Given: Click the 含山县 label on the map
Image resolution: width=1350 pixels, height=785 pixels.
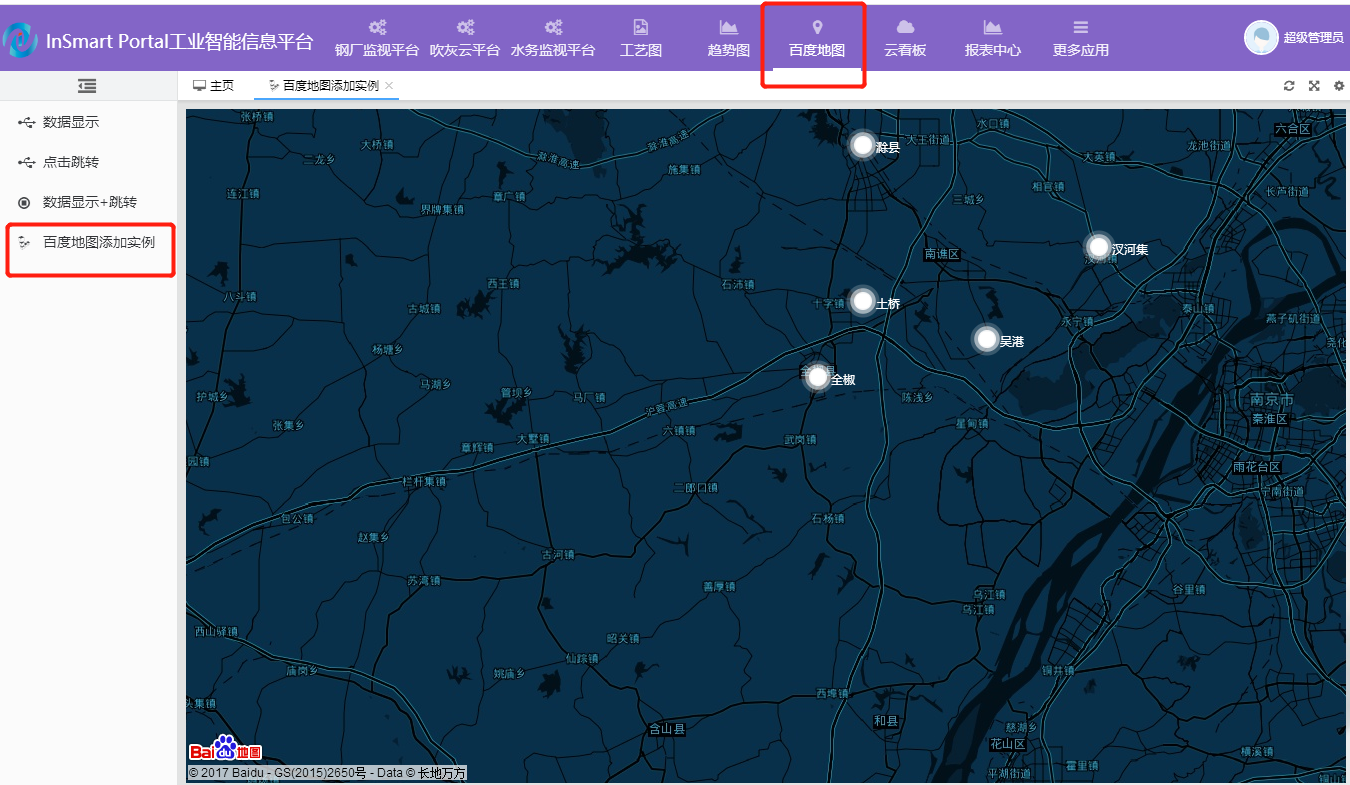Looking at the screenshot, I should point(668,730).
